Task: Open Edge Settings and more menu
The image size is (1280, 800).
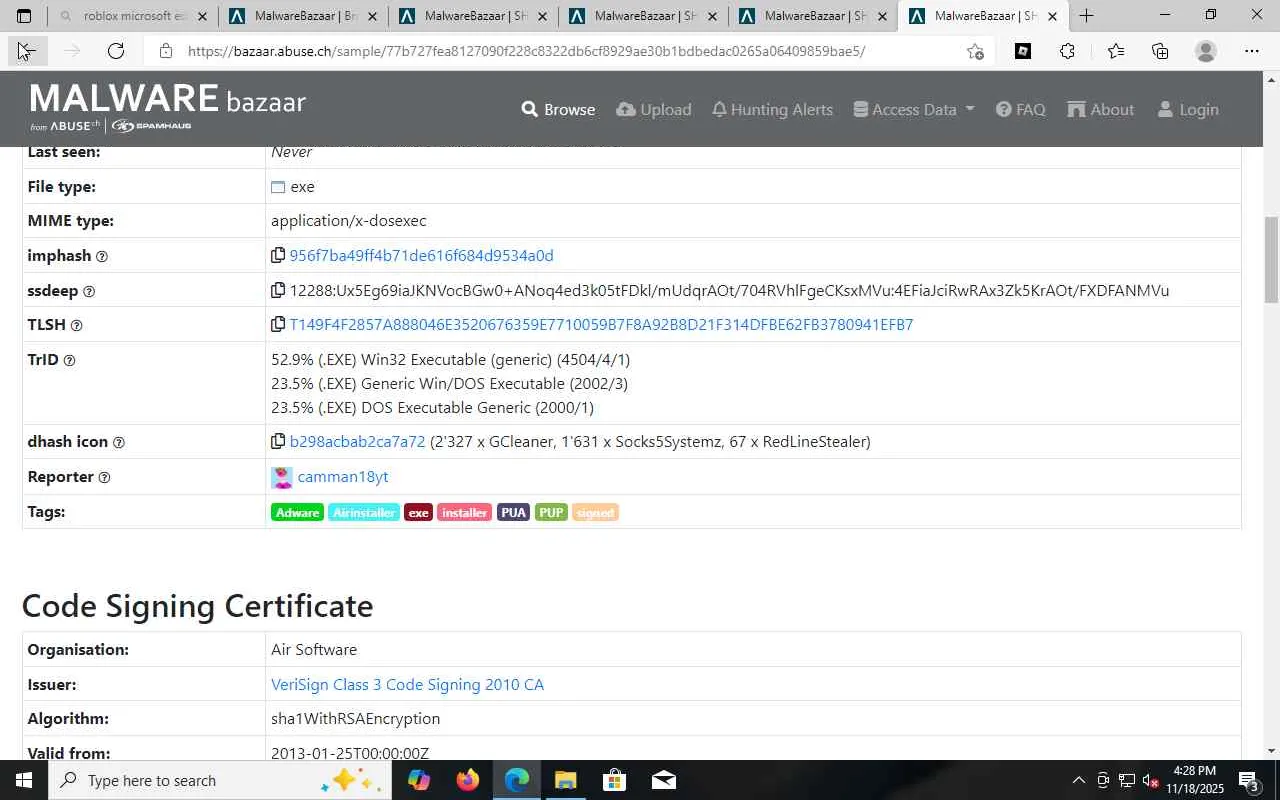Action: pos(1252,51)
